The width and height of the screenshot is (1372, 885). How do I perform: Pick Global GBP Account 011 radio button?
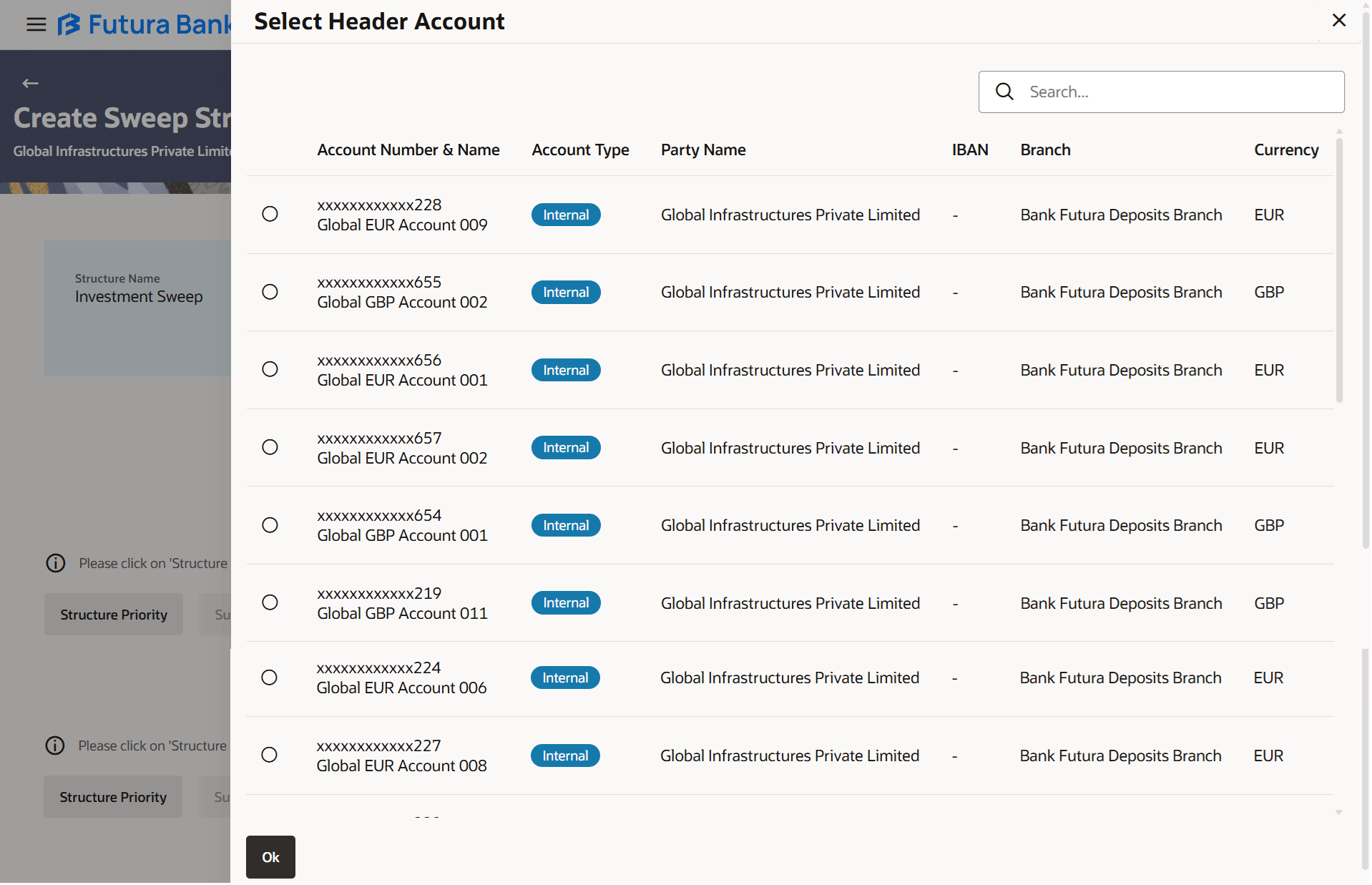tap(270, 602)
